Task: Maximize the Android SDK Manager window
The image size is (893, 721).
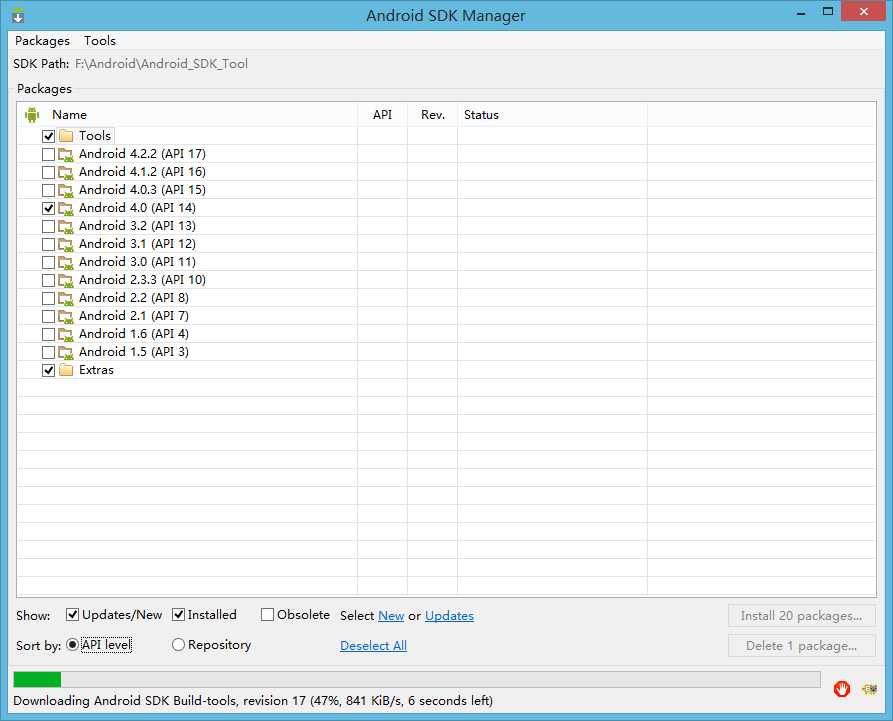Action: (828, 11)
